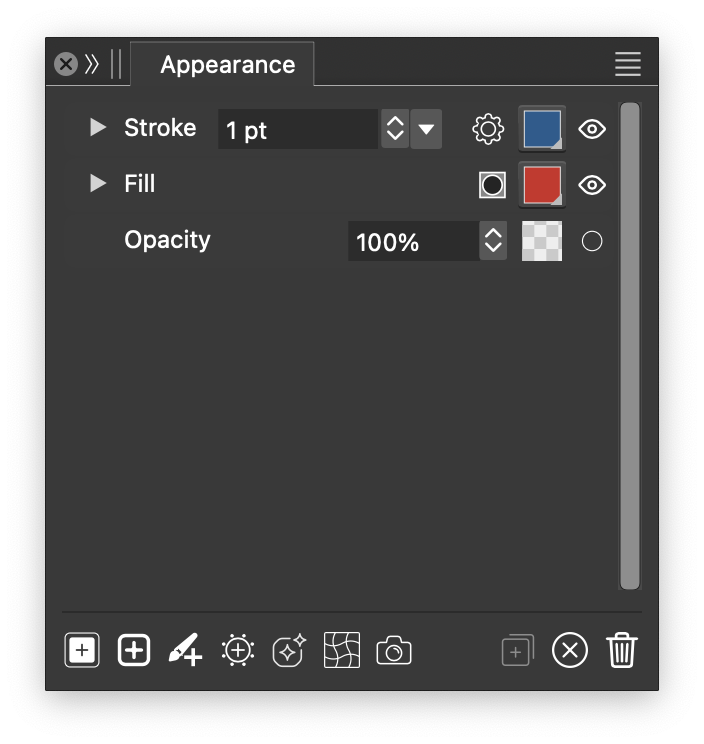Click the circled X clear icon at bottom
The image size is (704, 744).
point(570,651)
